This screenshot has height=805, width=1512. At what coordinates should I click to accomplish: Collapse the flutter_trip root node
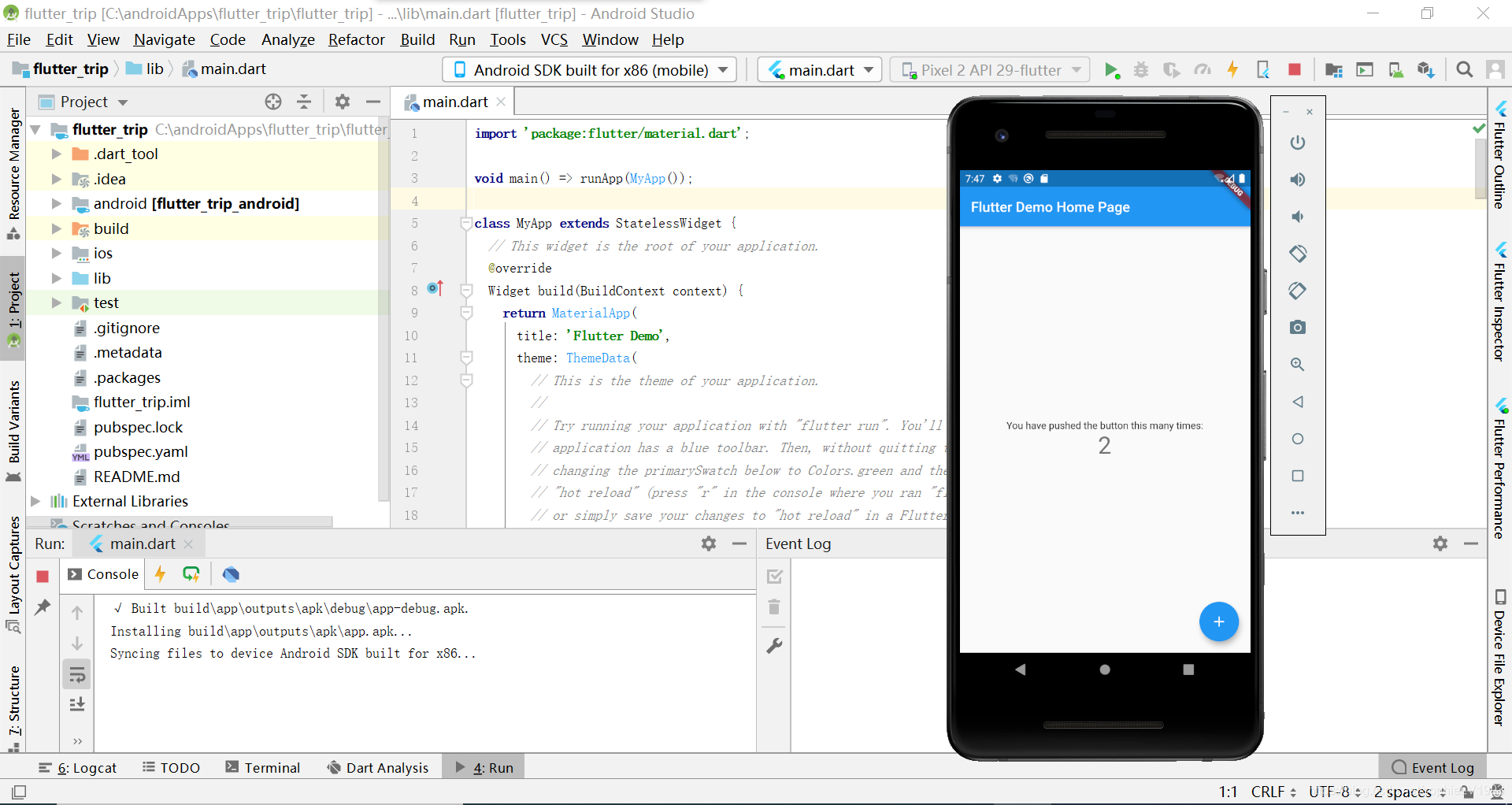click(35, 129)
